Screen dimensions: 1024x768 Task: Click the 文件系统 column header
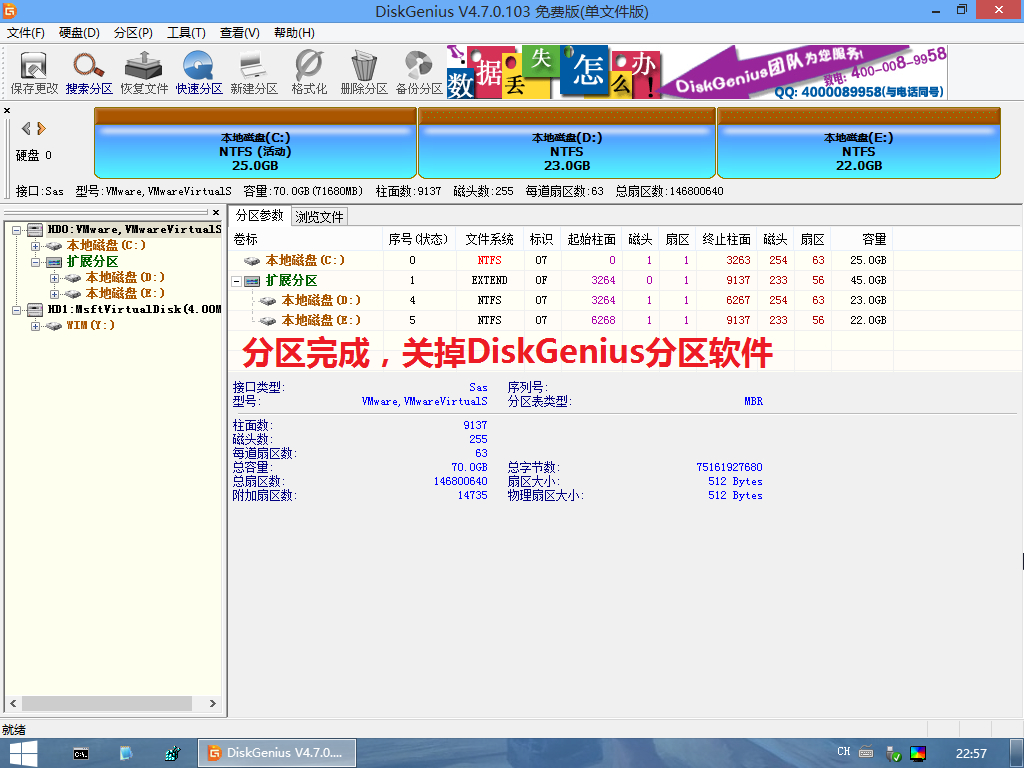point(490,239)
